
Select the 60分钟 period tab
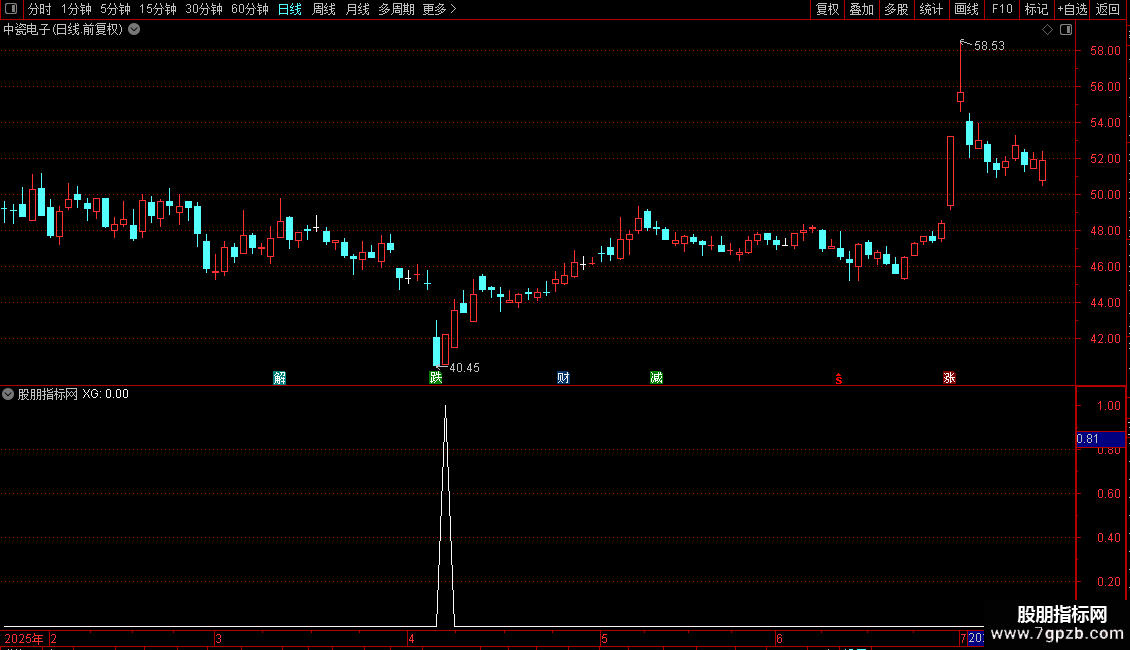pyautogui.click(x=249, y=9)
